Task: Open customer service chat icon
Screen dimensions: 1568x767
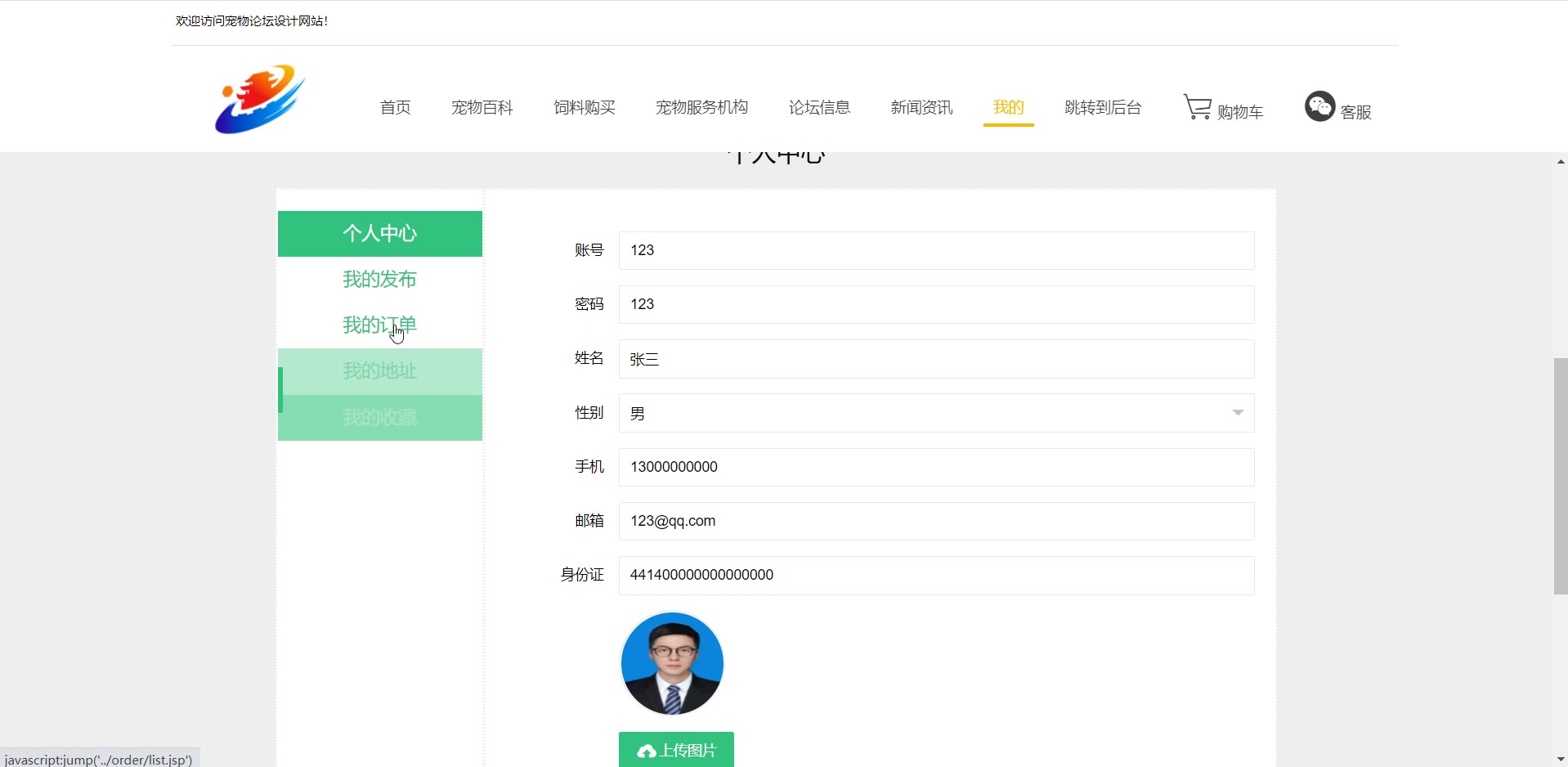Action: (1319, 106)
